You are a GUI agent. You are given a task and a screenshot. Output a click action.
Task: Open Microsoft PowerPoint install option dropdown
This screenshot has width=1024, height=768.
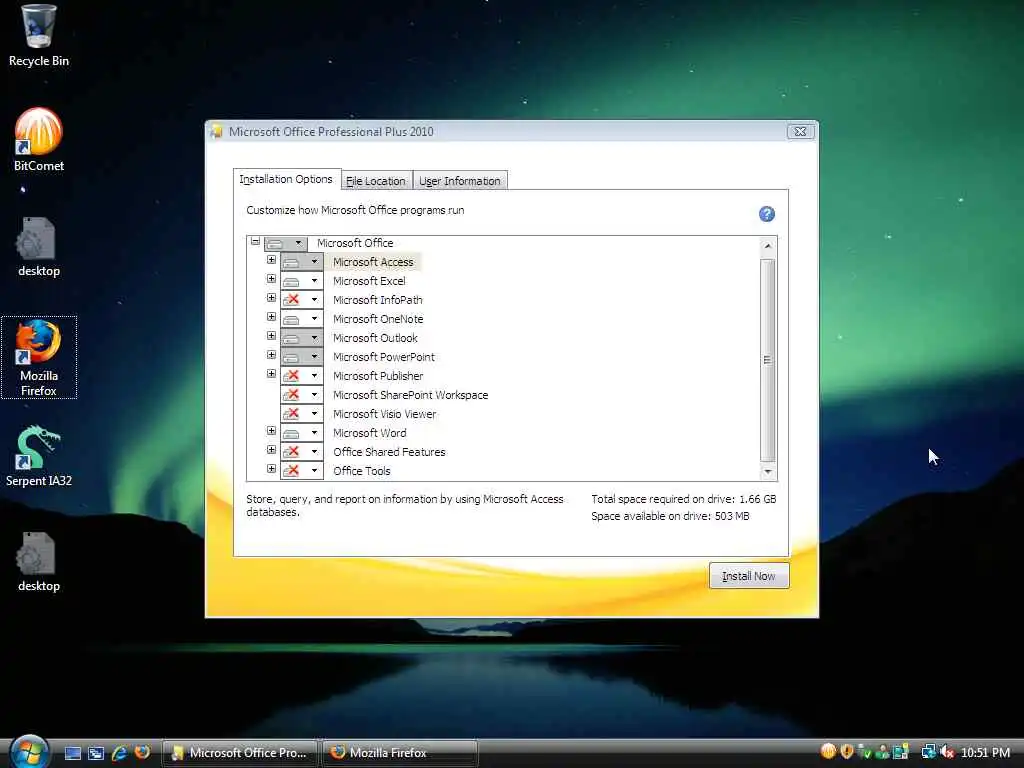tap(302, 357)
